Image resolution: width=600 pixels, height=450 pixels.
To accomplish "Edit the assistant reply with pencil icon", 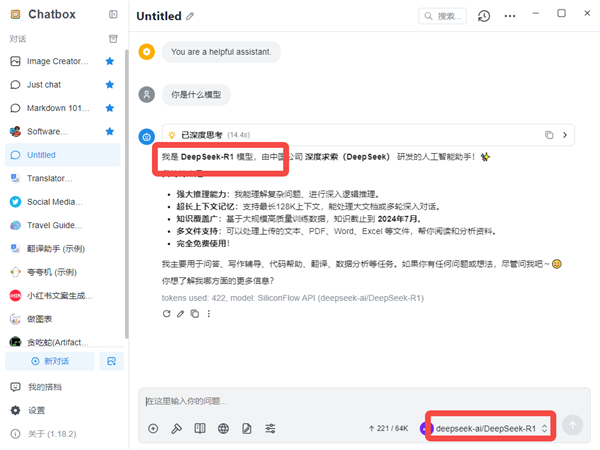I will coord(180,314).
